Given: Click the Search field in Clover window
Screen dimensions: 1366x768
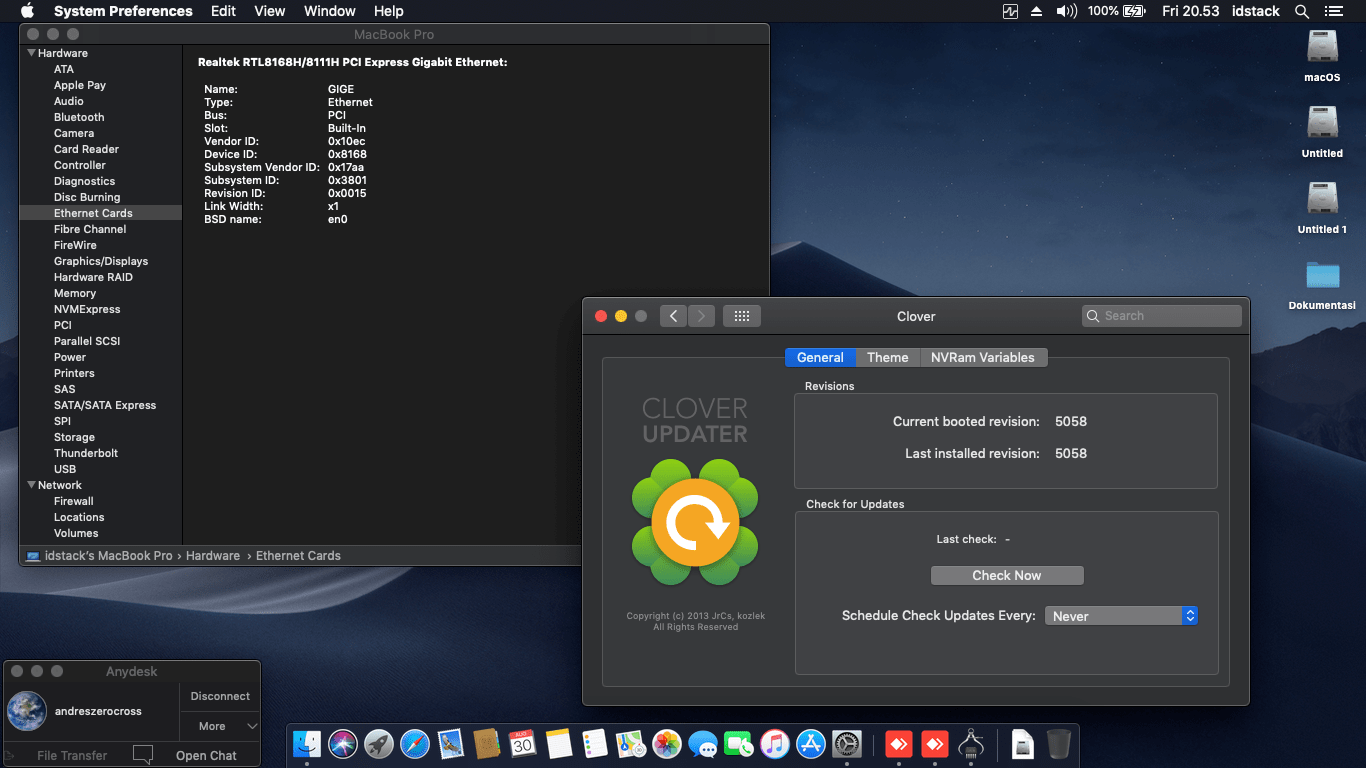Looking at the screenshot, I should 1162,316.
